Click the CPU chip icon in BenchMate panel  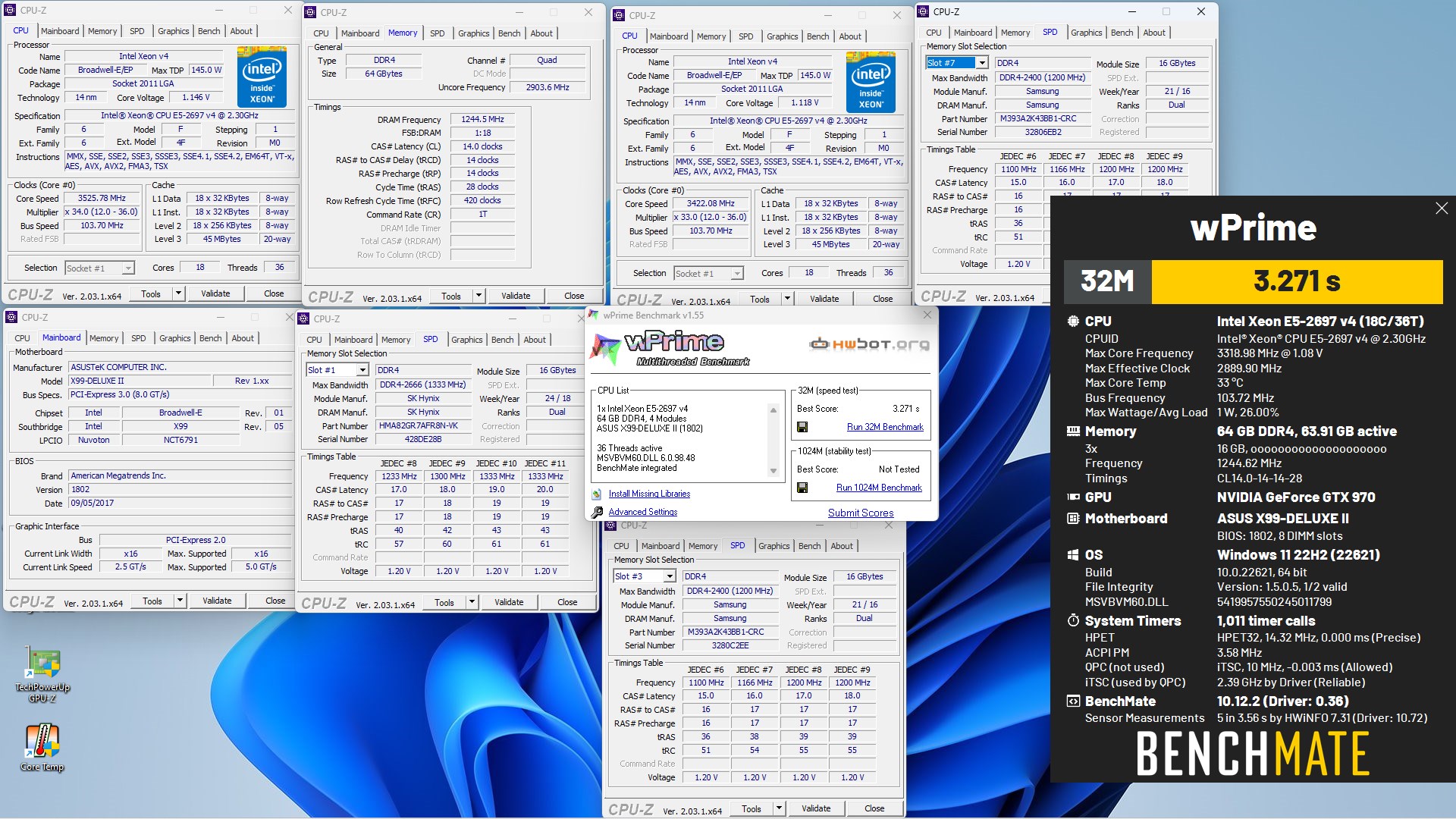(x=1073, y=322)
